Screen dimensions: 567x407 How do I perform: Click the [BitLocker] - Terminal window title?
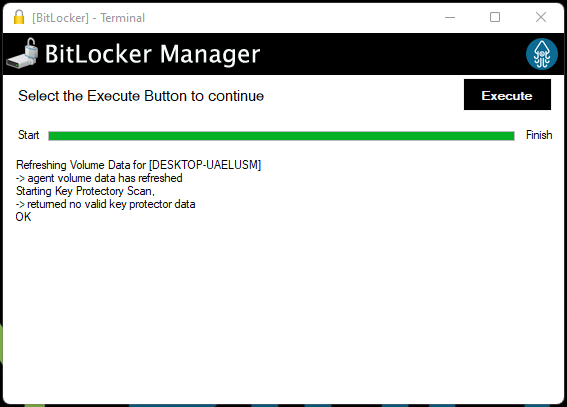[89, 18]
